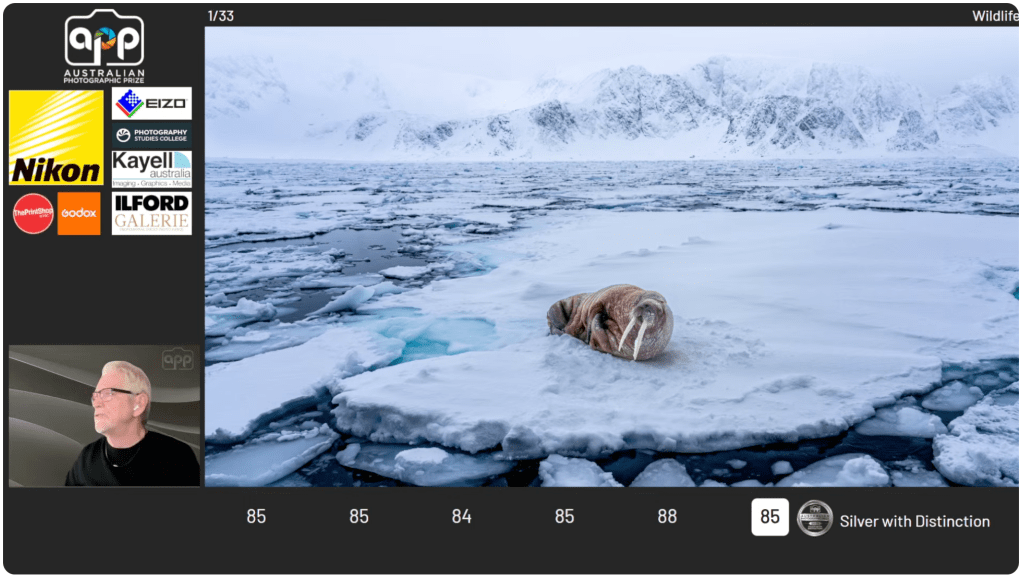
Task: Open the Ilford Galerie sponsor logo
Action: pos(151,213)
